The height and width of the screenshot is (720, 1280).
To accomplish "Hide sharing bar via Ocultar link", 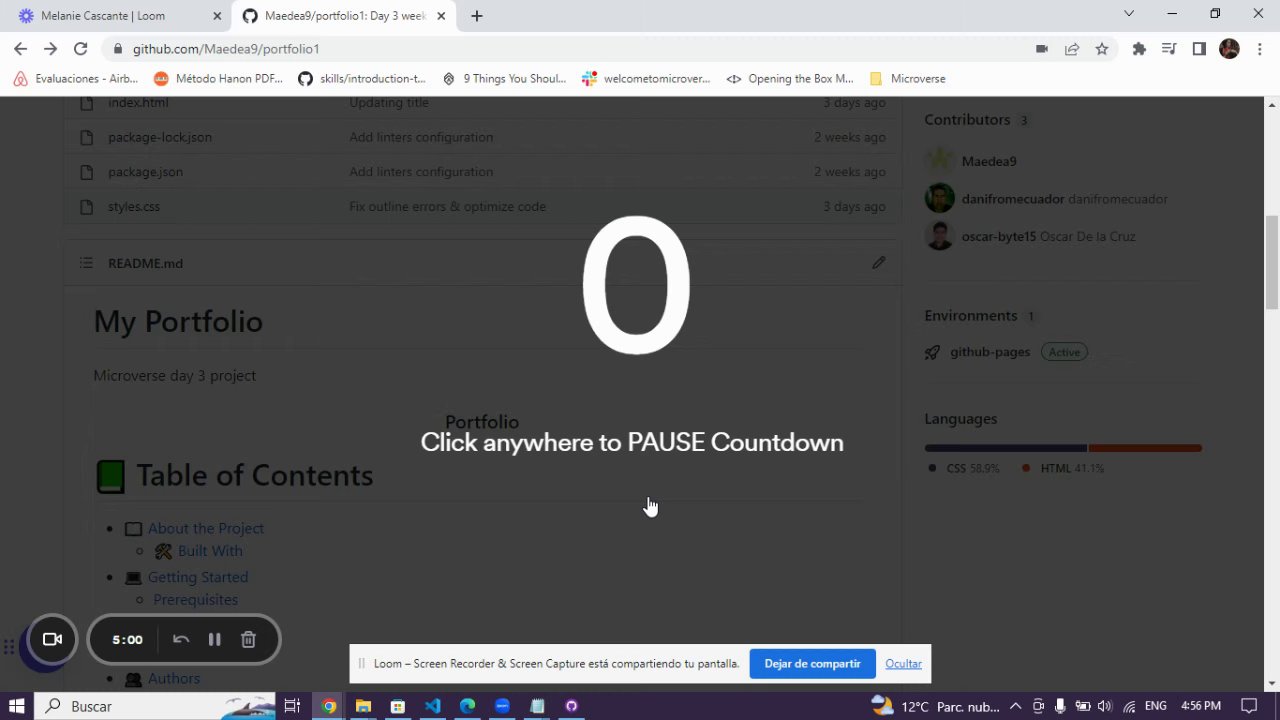I will point(903,664).
